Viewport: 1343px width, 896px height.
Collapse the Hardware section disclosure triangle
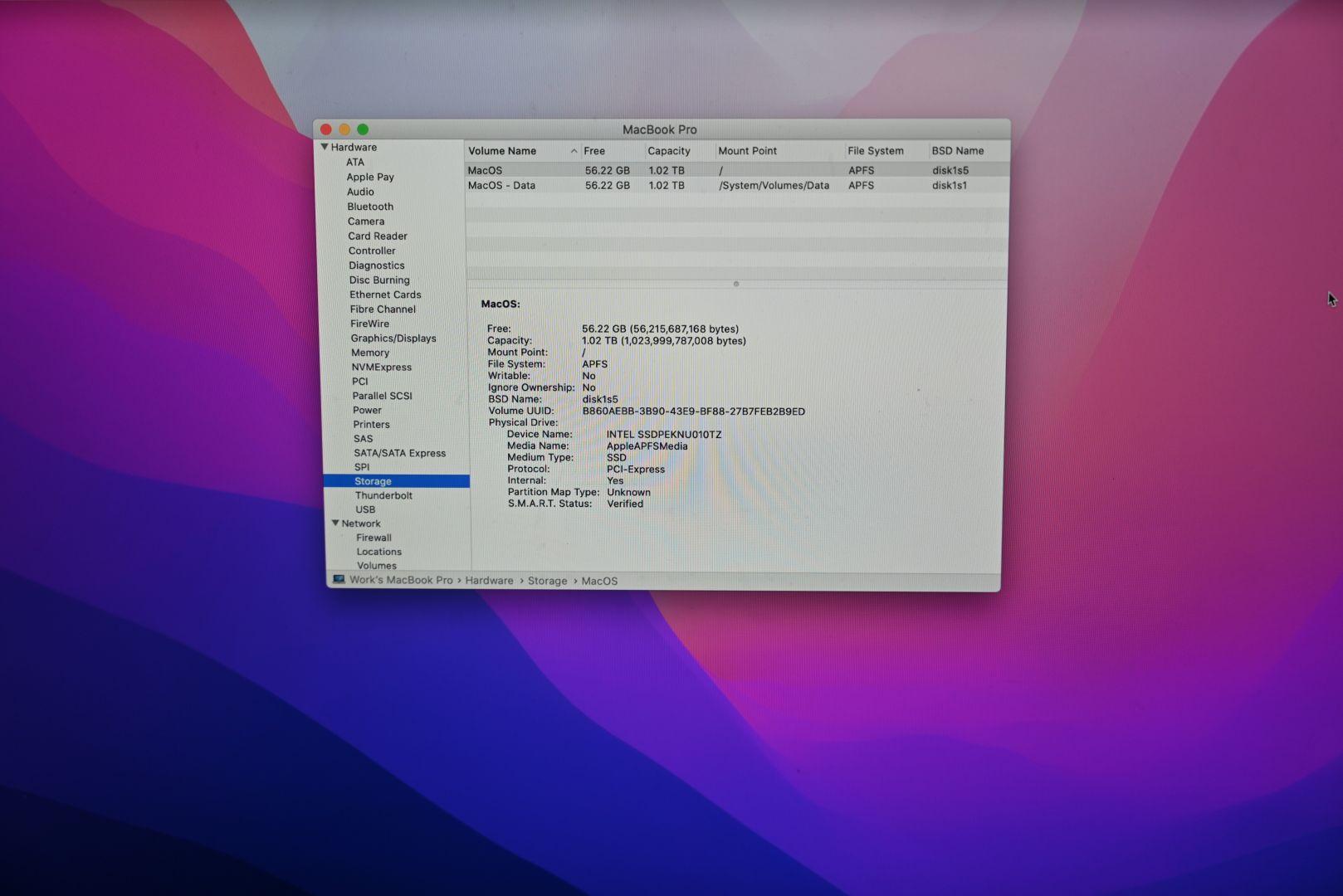[325, 147]
